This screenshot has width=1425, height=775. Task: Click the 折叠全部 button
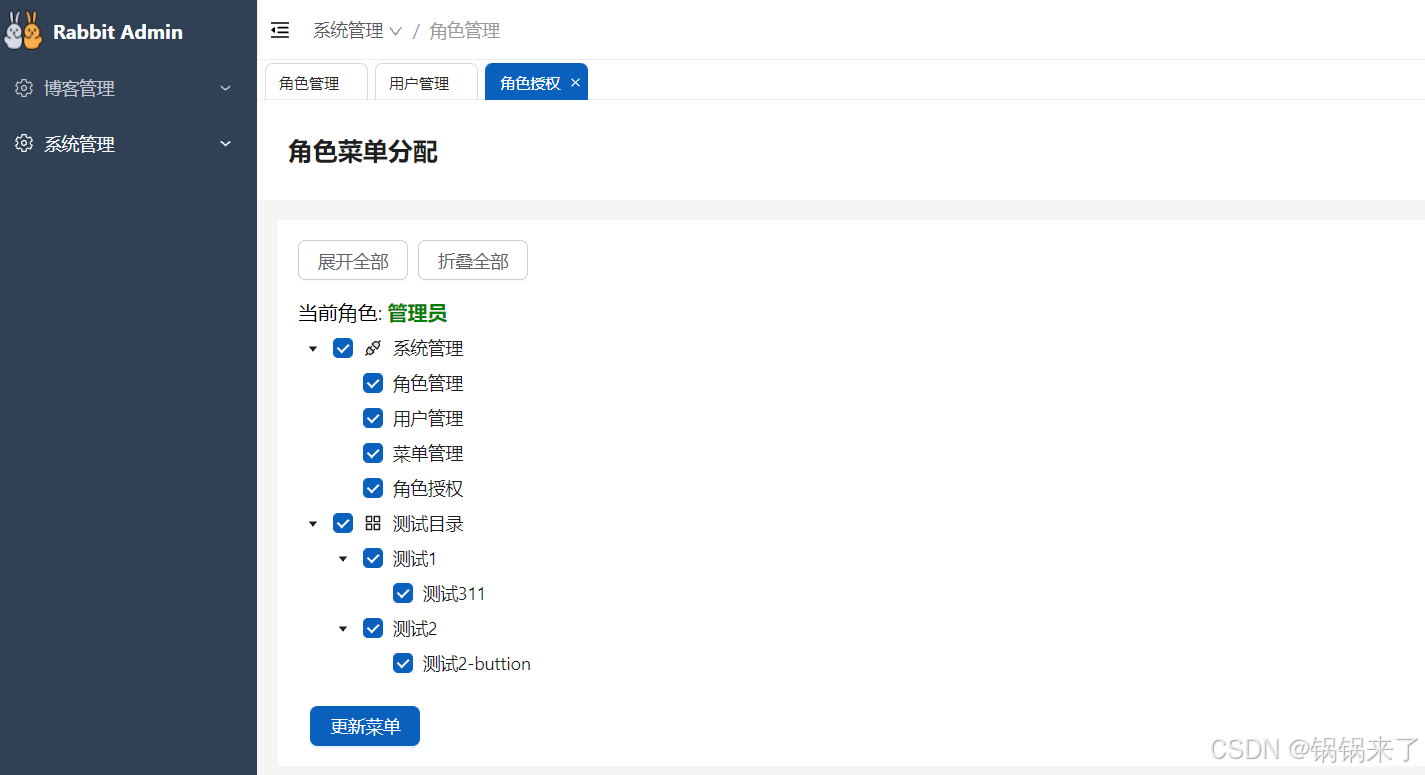point(472,260)
